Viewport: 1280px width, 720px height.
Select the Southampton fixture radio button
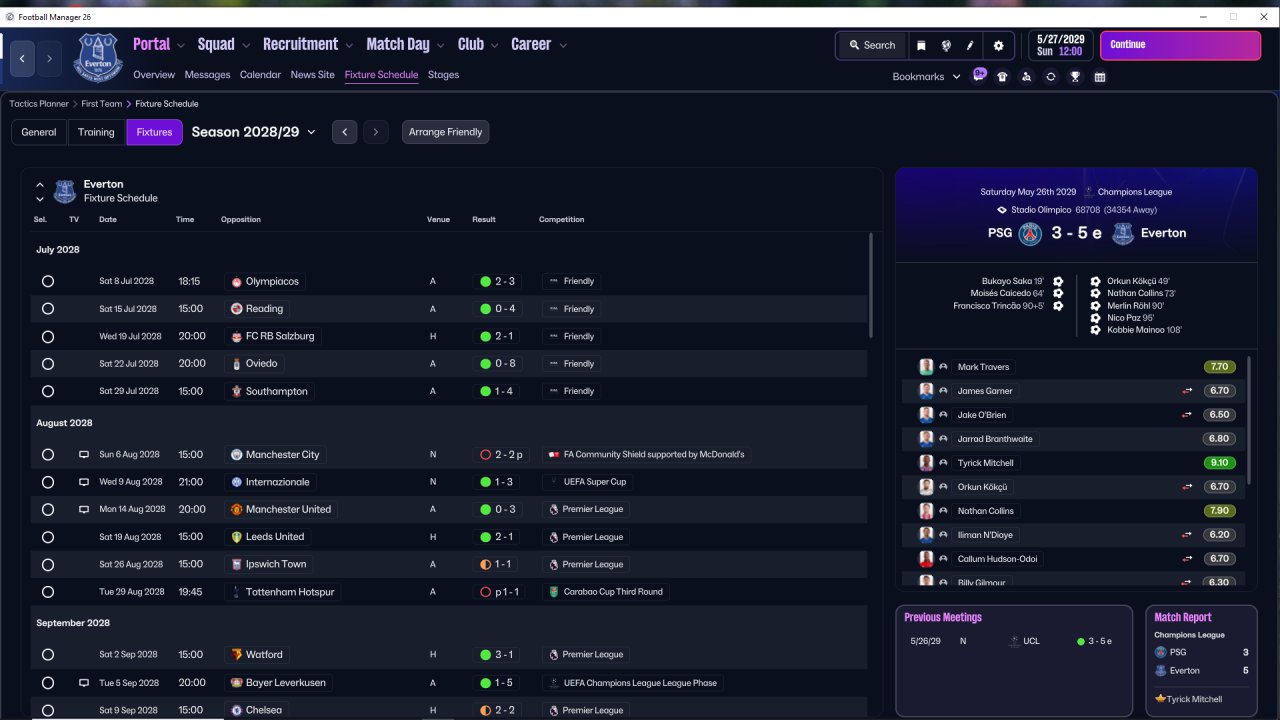tap(47, 392)
